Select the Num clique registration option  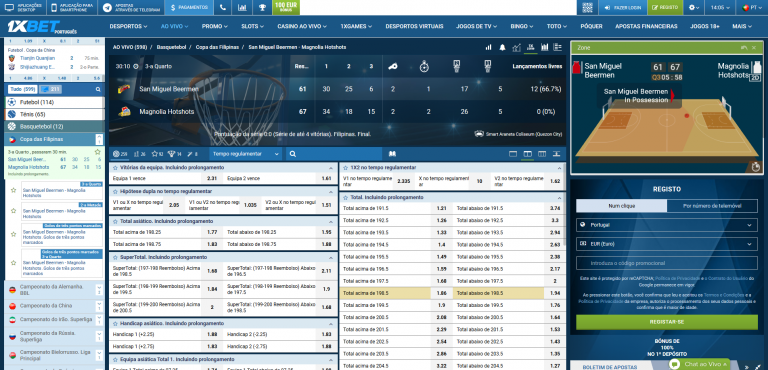(621, 206)
